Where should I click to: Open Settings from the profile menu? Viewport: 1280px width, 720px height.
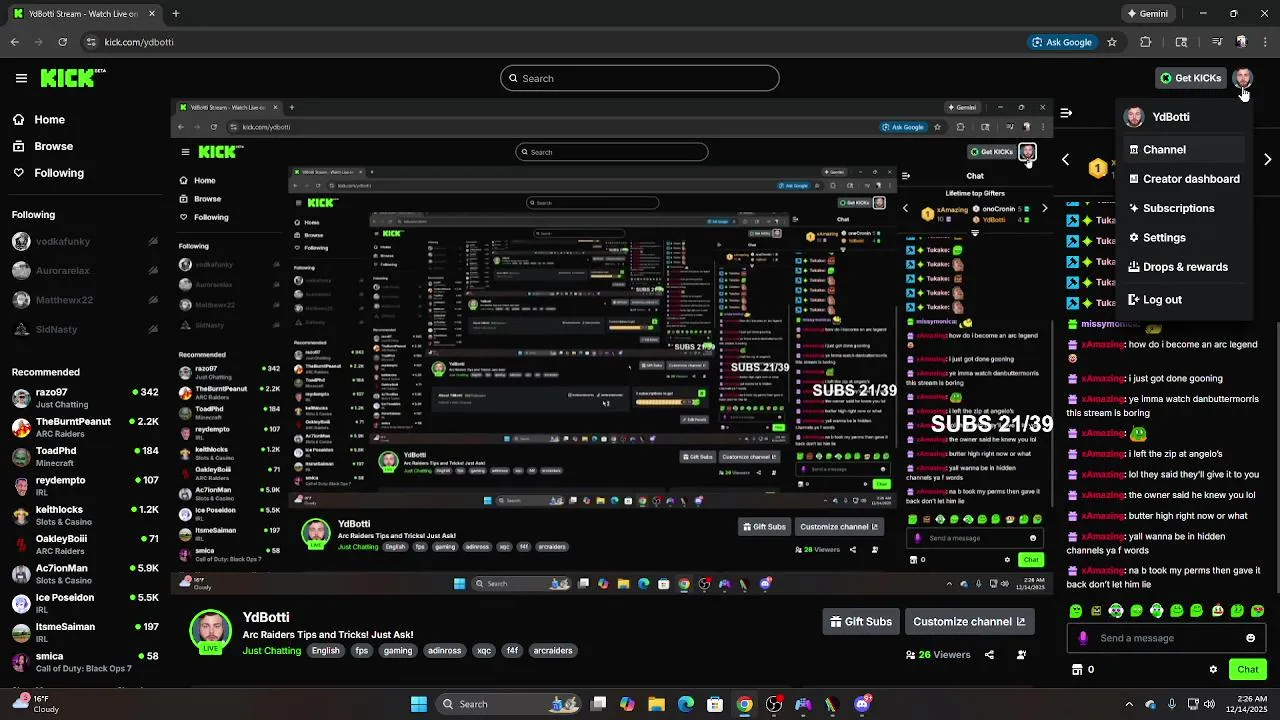(1185, 238)
